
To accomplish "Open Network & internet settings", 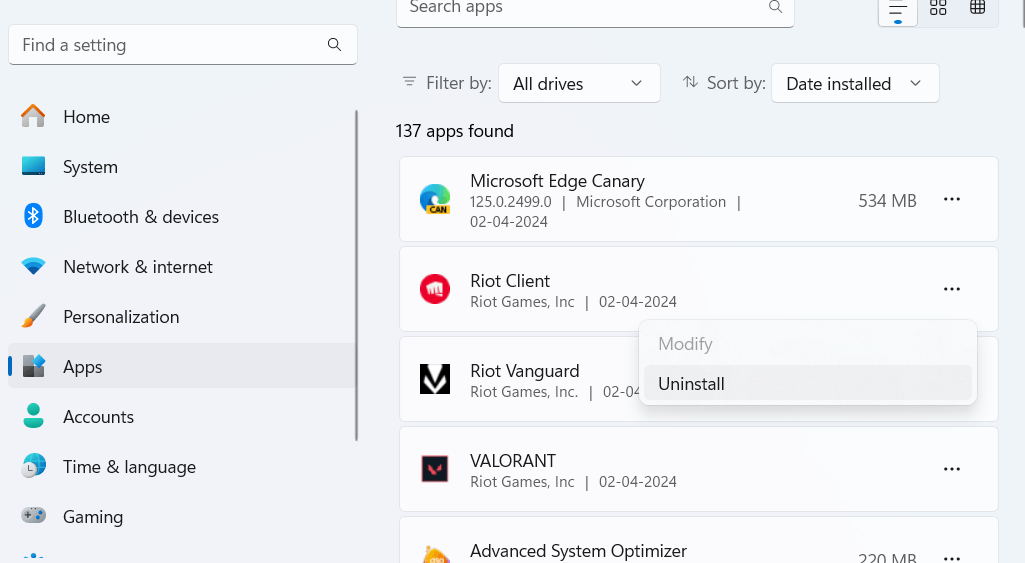I will click(137, 267).
